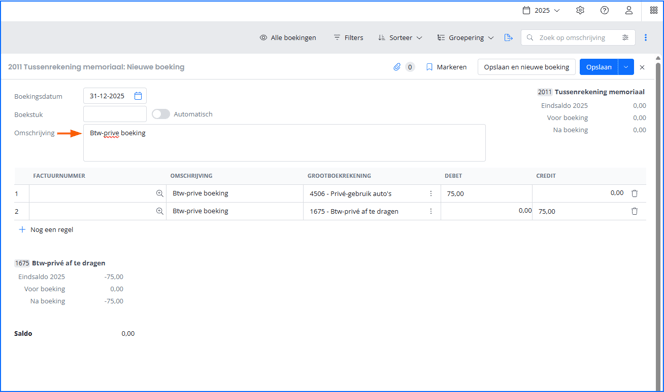This screenshot has height=392, width=664.
Task: Open the Groepering dropdown
Action: pyautogui.click(x=465, y=38)
